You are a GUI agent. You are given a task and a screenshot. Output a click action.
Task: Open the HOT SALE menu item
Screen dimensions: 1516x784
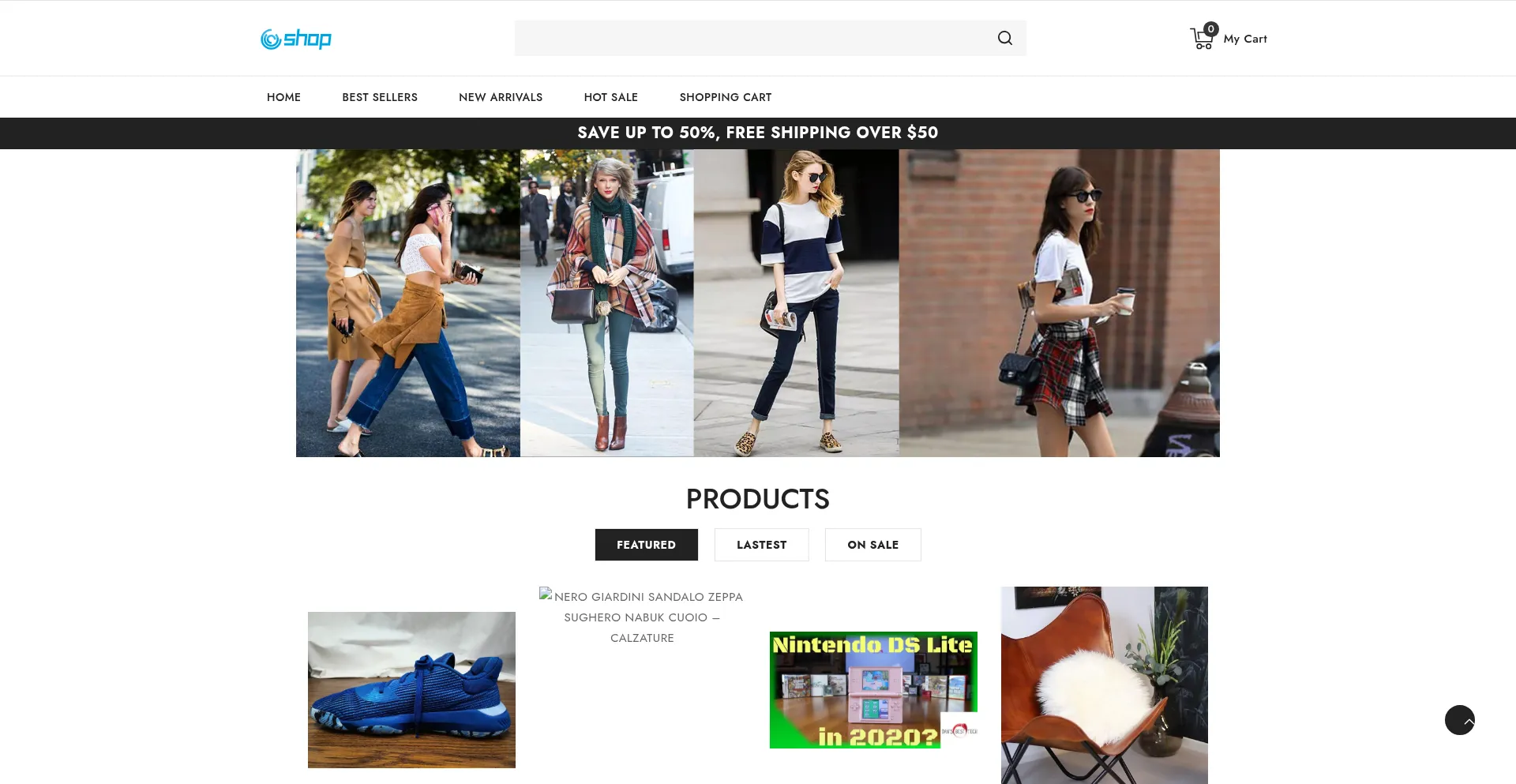611,97
